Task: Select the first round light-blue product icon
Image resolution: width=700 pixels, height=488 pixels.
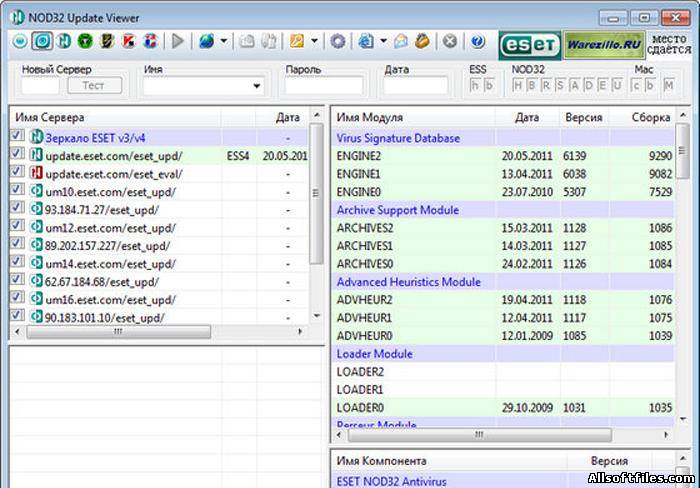Action: pos(20,41)
